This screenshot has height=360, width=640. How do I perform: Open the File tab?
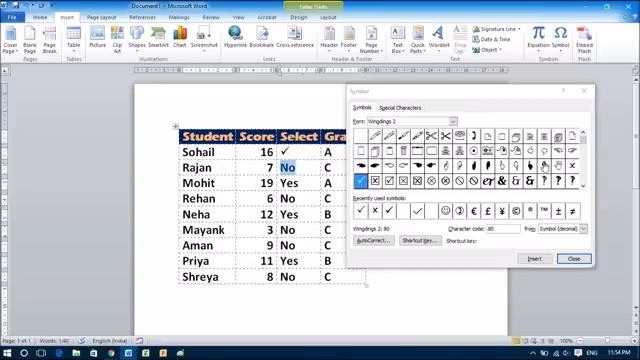click(x=12, y=18)
